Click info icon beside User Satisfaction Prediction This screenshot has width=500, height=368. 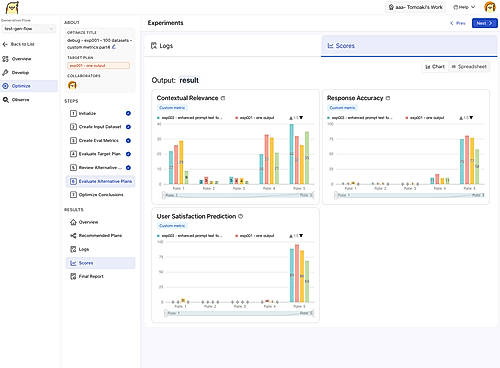point(241,216)
